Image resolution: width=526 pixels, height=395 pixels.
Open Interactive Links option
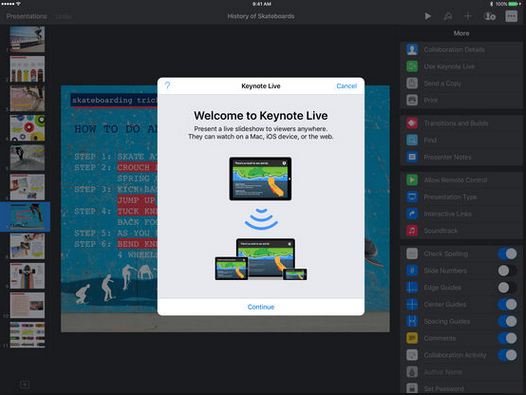[x=462, y=214]
